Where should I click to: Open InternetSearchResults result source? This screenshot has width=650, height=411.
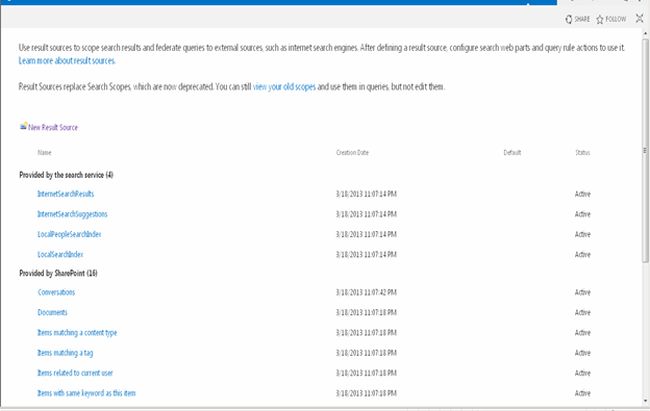pos(65,194)
